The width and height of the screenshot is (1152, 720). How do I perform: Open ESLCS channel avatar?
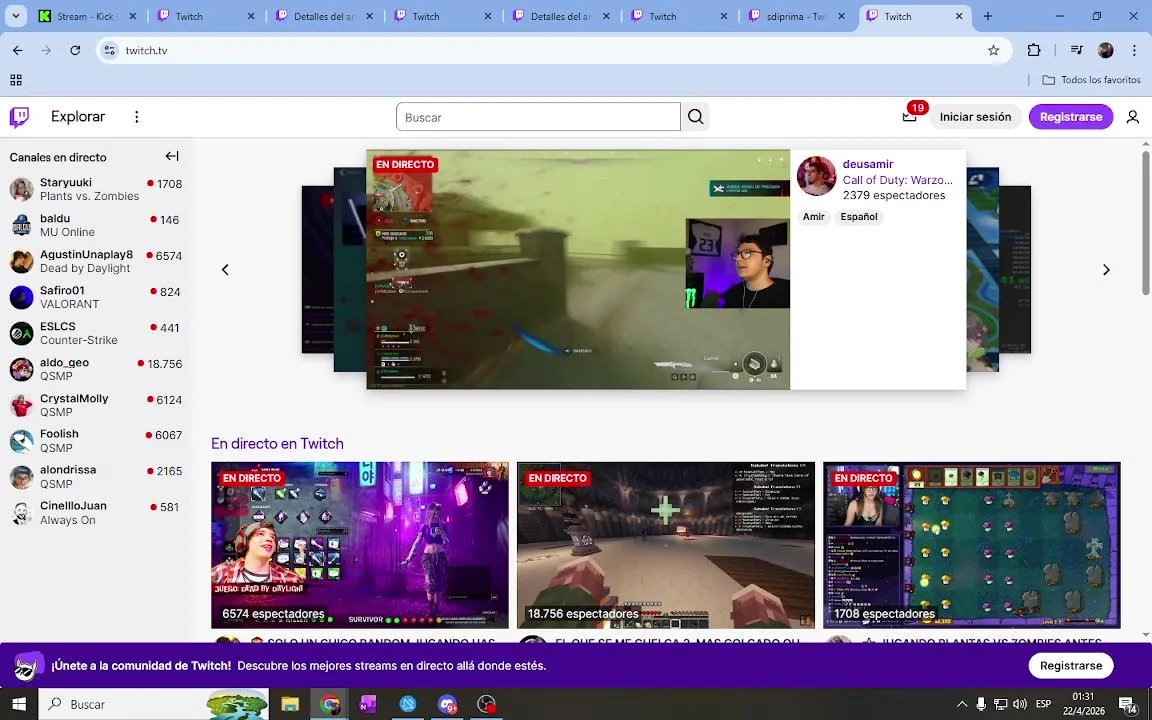click(x=21, y=334)
